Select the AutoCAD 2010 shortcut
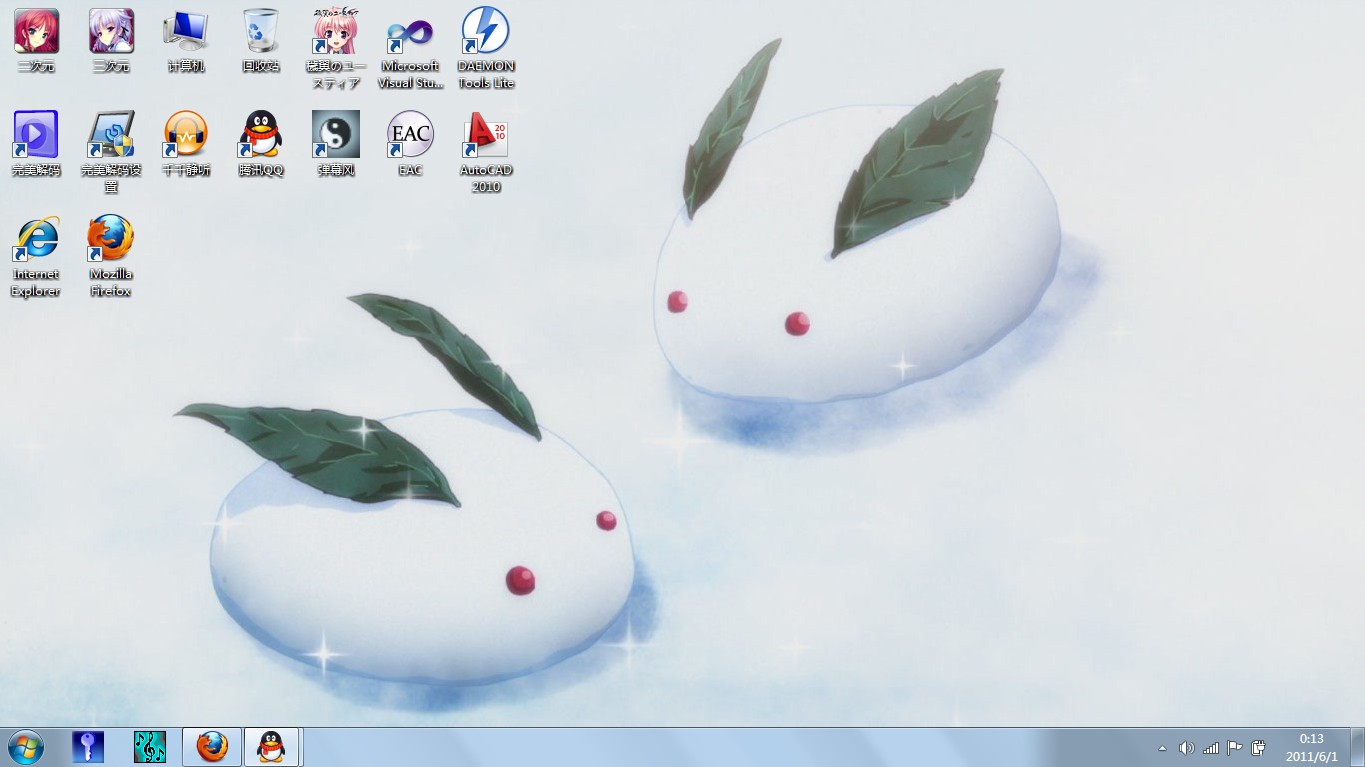This screenshot has width=1365, height=767. coord(486,152)
